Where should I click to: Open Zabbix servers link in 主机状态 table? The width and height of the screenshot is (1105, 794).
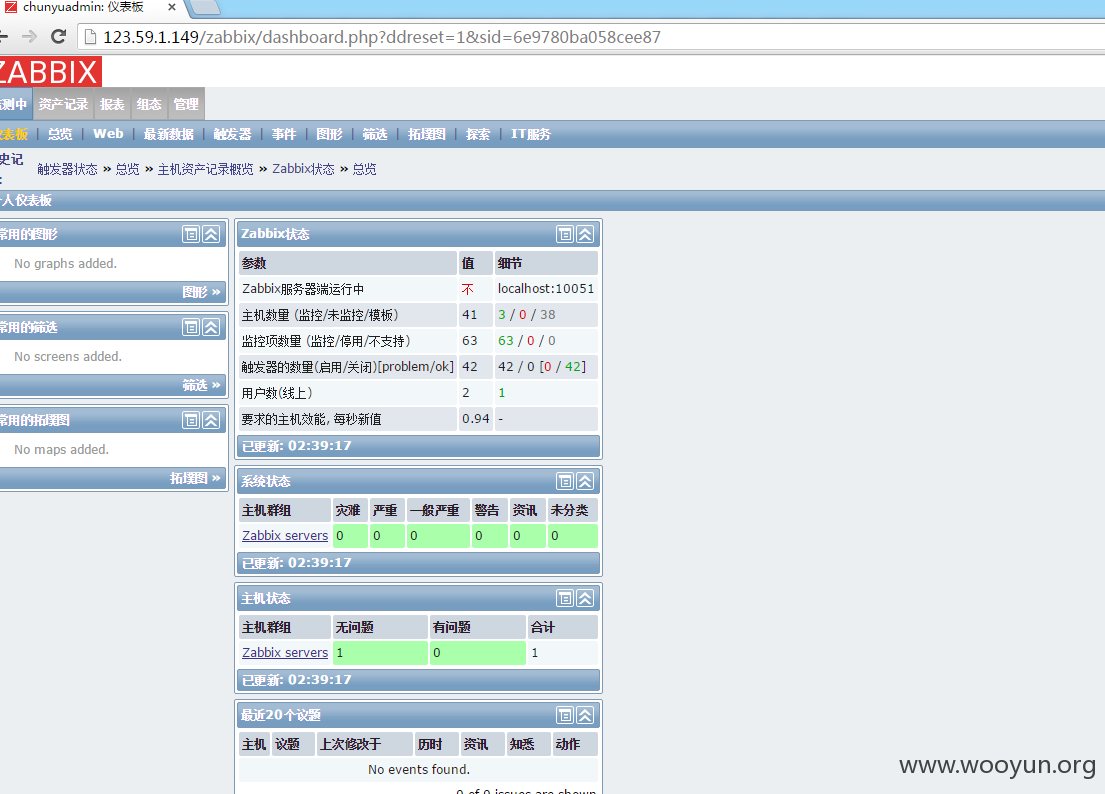point(285,652)
